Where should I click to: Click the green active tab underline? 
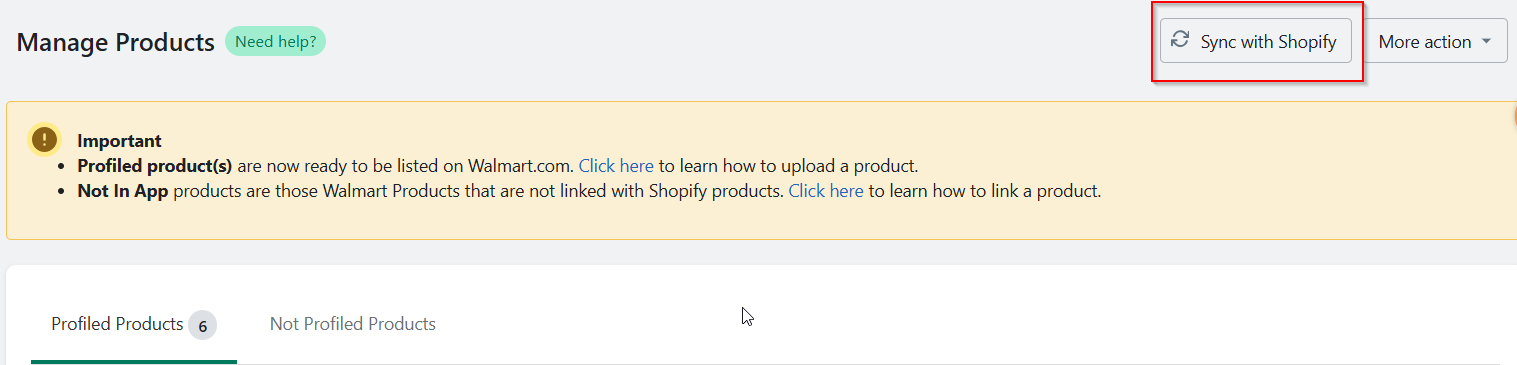point(134,362)
